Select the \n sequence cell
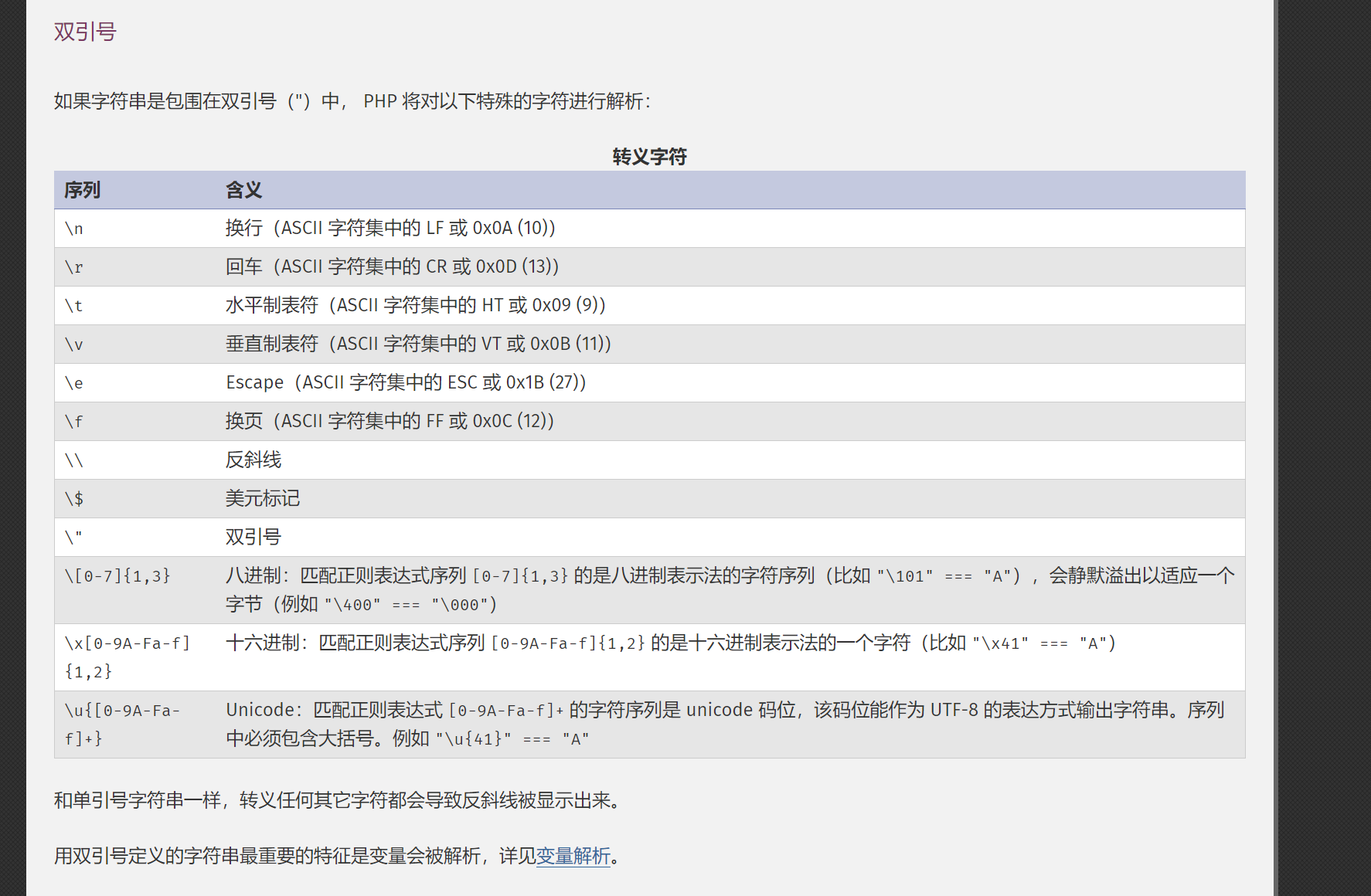The height and width of the screenshot is (896, 1371). [x=74, y=229]
